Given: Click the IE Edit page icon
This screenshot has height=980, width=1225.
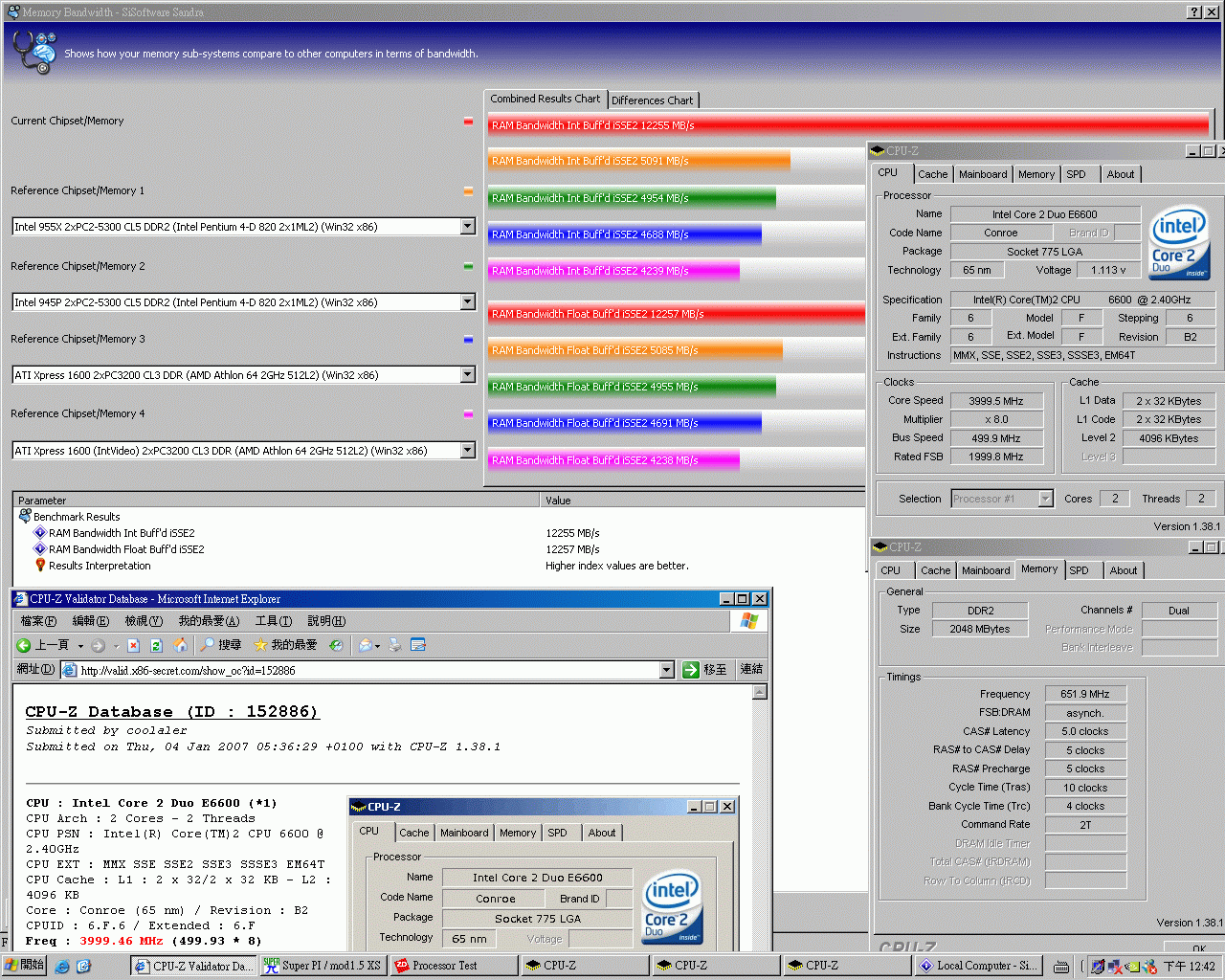Looking at the screenshot, I should (x=418, y=645).
